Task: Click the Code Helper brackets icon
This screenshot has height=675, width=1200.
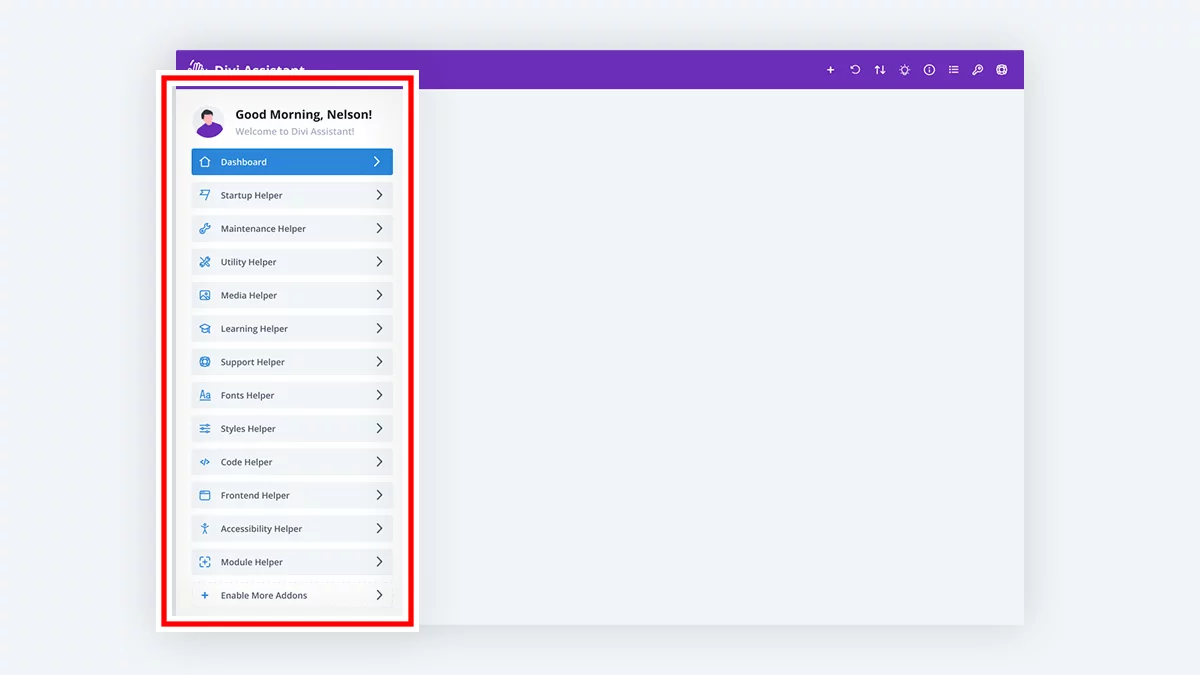Action: (205, 462)
